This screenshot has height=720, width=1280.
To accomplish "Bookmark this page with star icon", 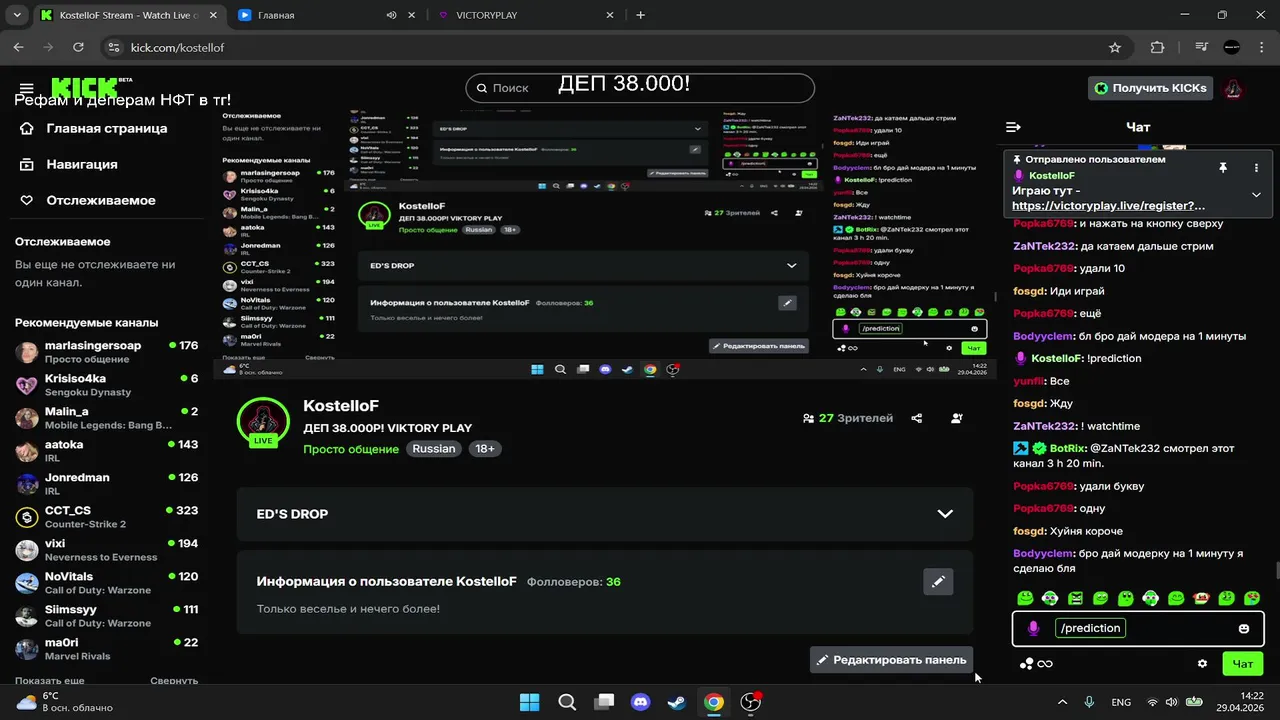I will tap(1115, 47).
